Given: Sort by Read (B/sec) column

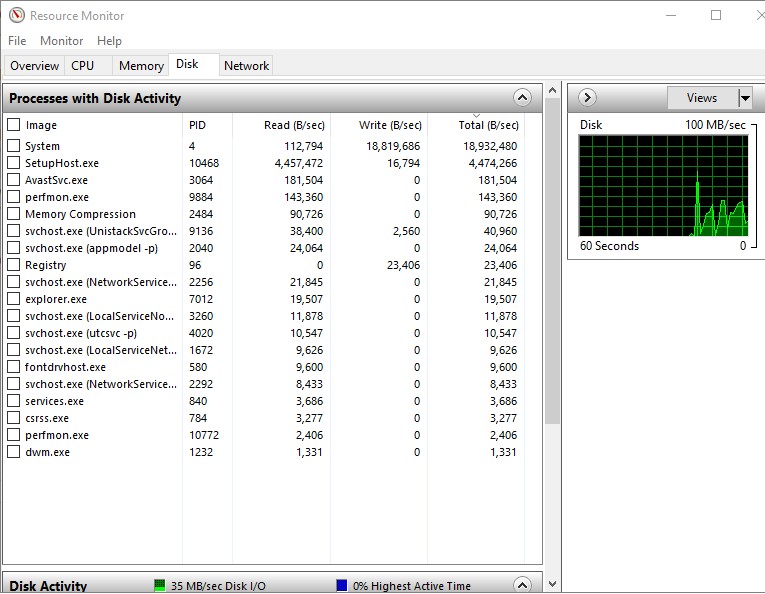Looking at the screenshot, I should (x=282, y=125).
